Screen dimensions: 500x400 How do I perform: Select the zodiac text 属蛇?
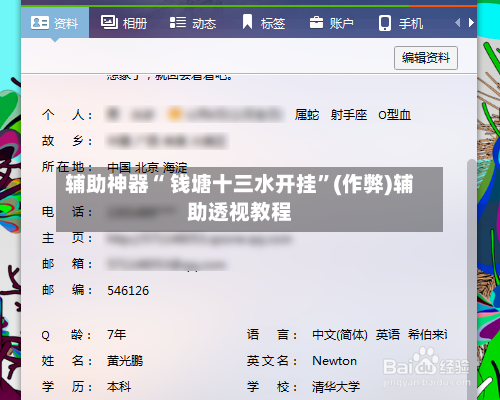[307, 115]
